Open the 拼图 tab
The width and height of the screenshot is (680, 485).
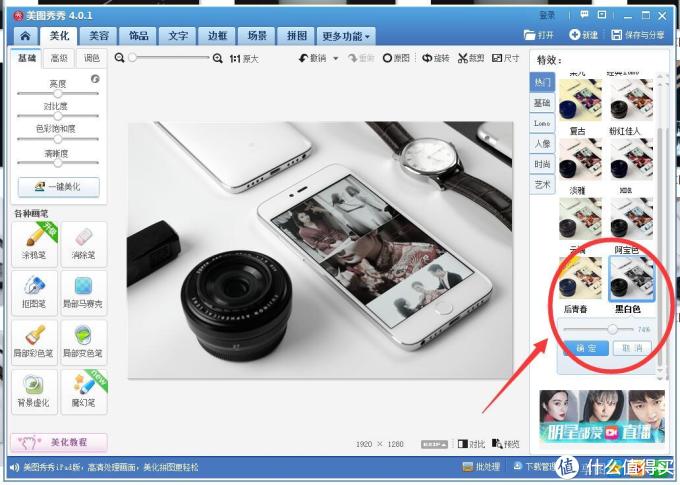(297, 36)
